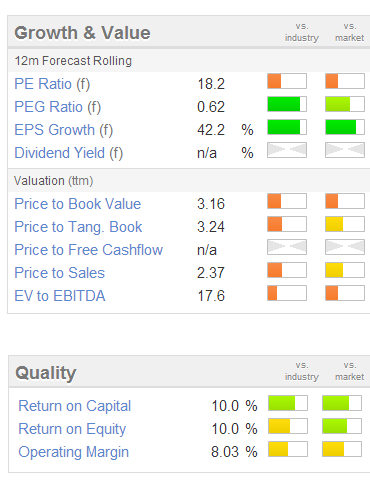Open the Price to Free Cashflow link
Screen dimensions: 370x484
pyautogui.click(x=89, y=250)
